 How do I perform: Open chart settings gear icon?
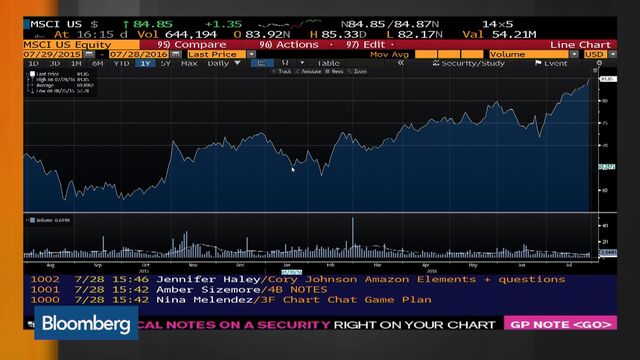[x=599, y=63]
